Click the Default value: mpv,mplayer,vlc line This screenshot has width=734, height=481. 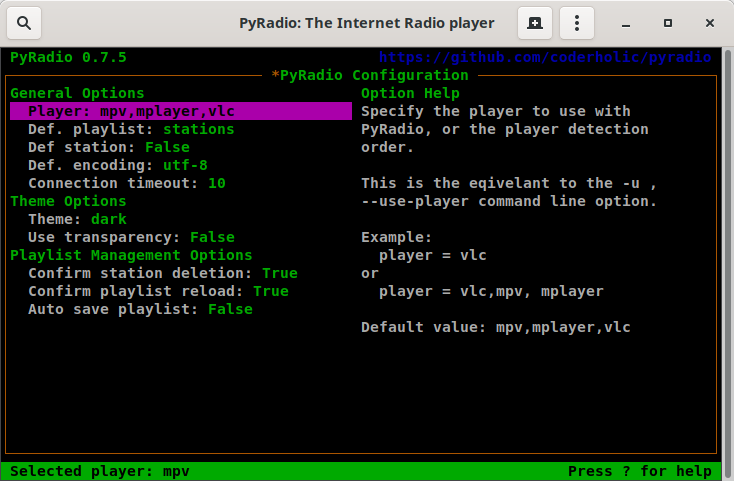tap(496, 327)
